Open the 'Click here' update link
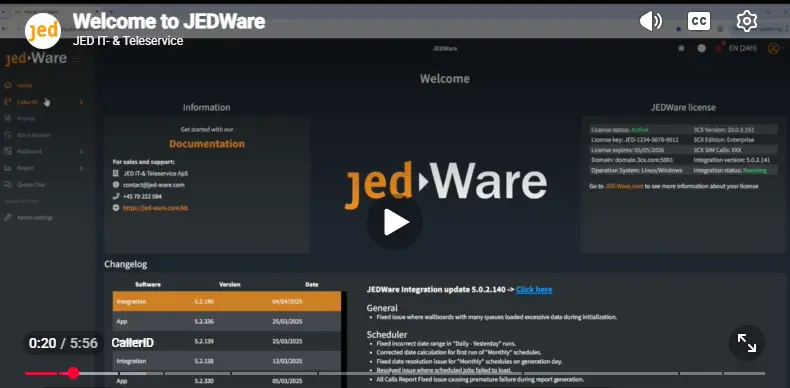The image size is (790, 388). pos(534,289)
